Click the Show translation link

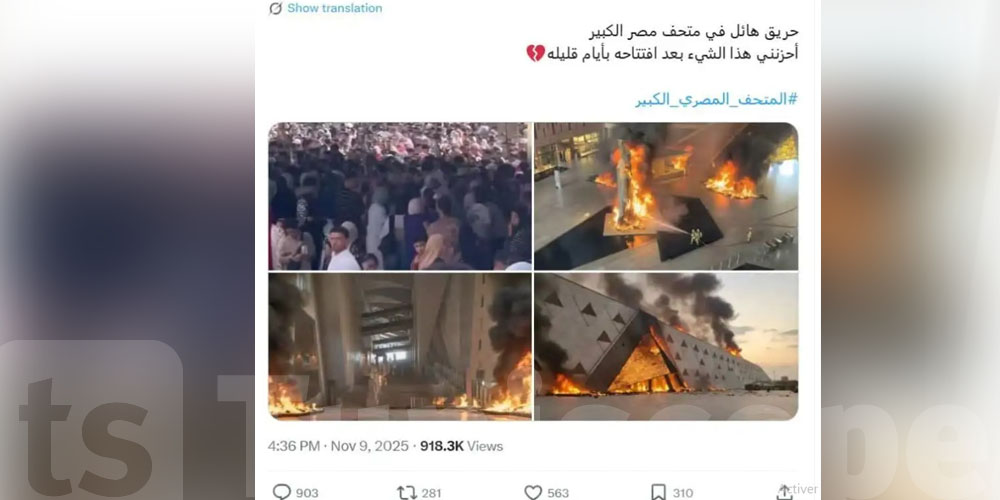click(x=335, y=8)
